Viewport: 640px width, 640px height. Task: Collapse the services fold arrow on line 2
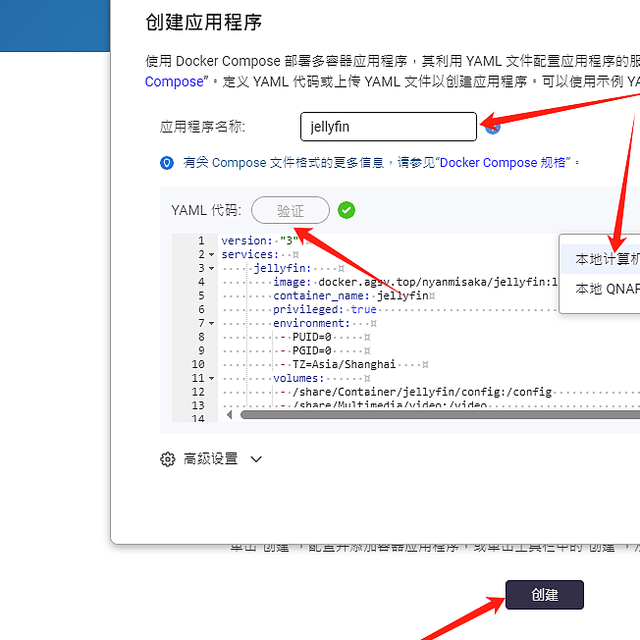[211, 255]
